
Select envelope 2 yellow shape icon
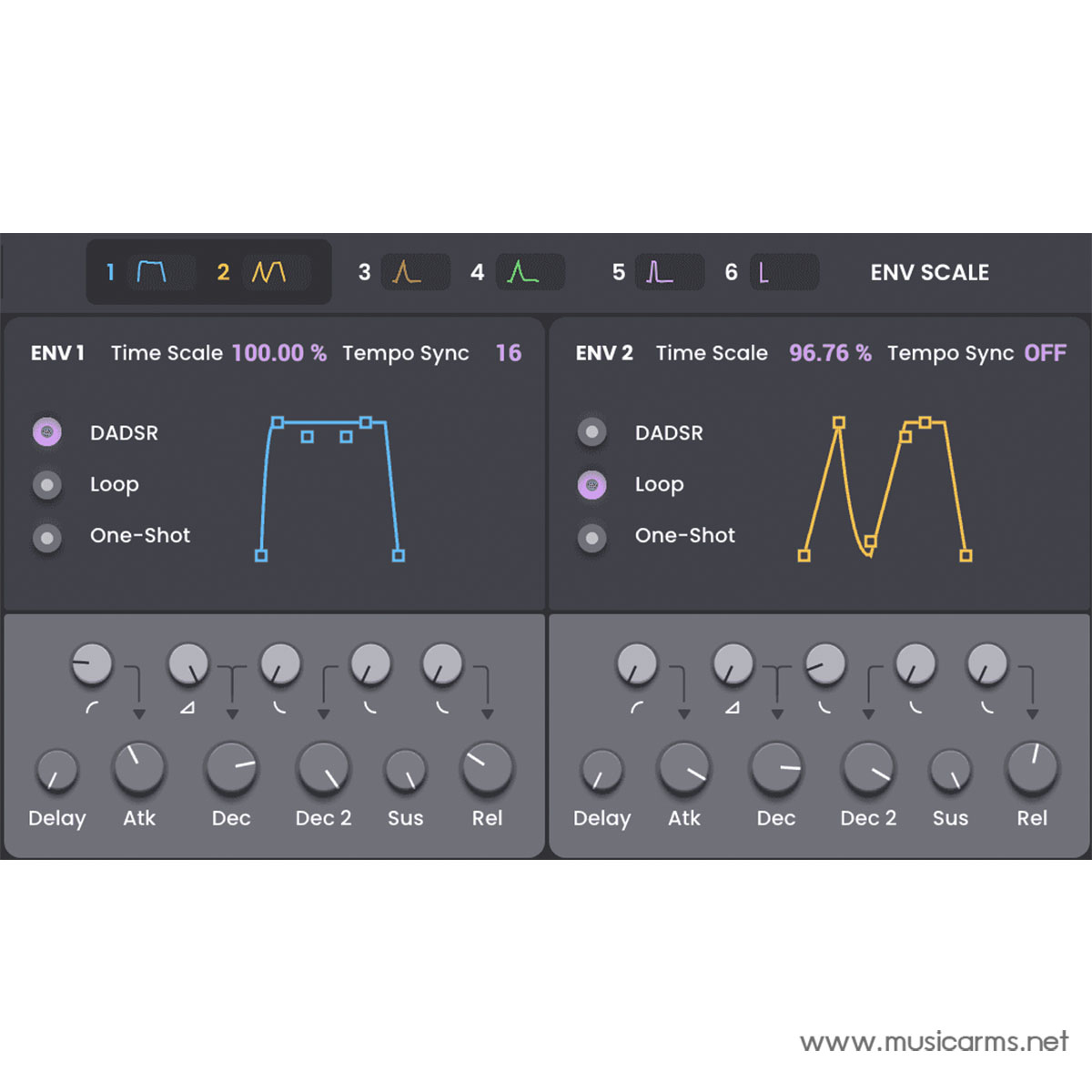pos(268,272)
